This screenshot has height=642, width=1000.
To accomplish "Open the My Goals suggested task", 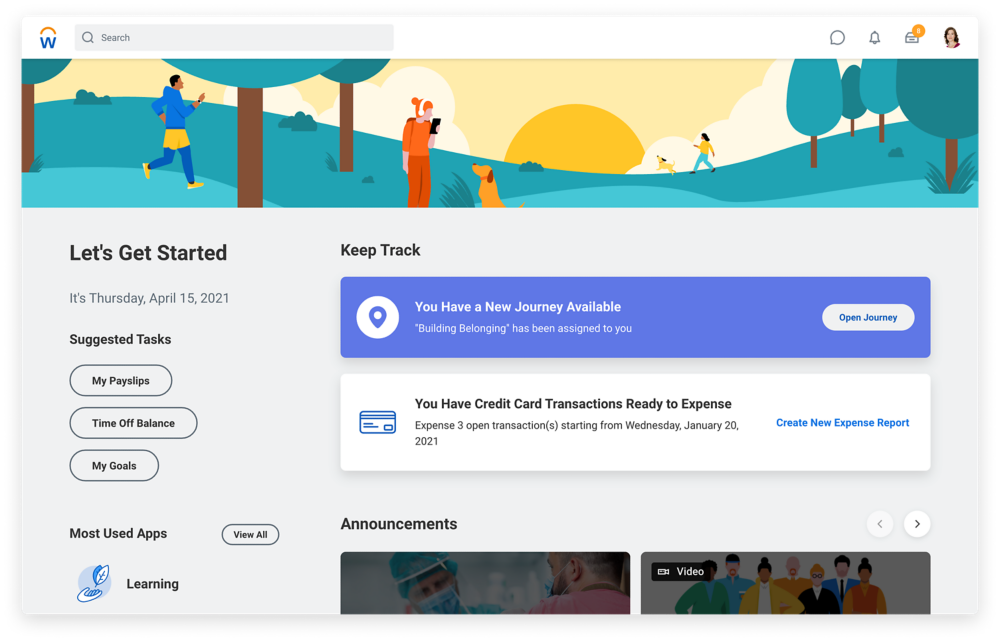I will [114, 466].
